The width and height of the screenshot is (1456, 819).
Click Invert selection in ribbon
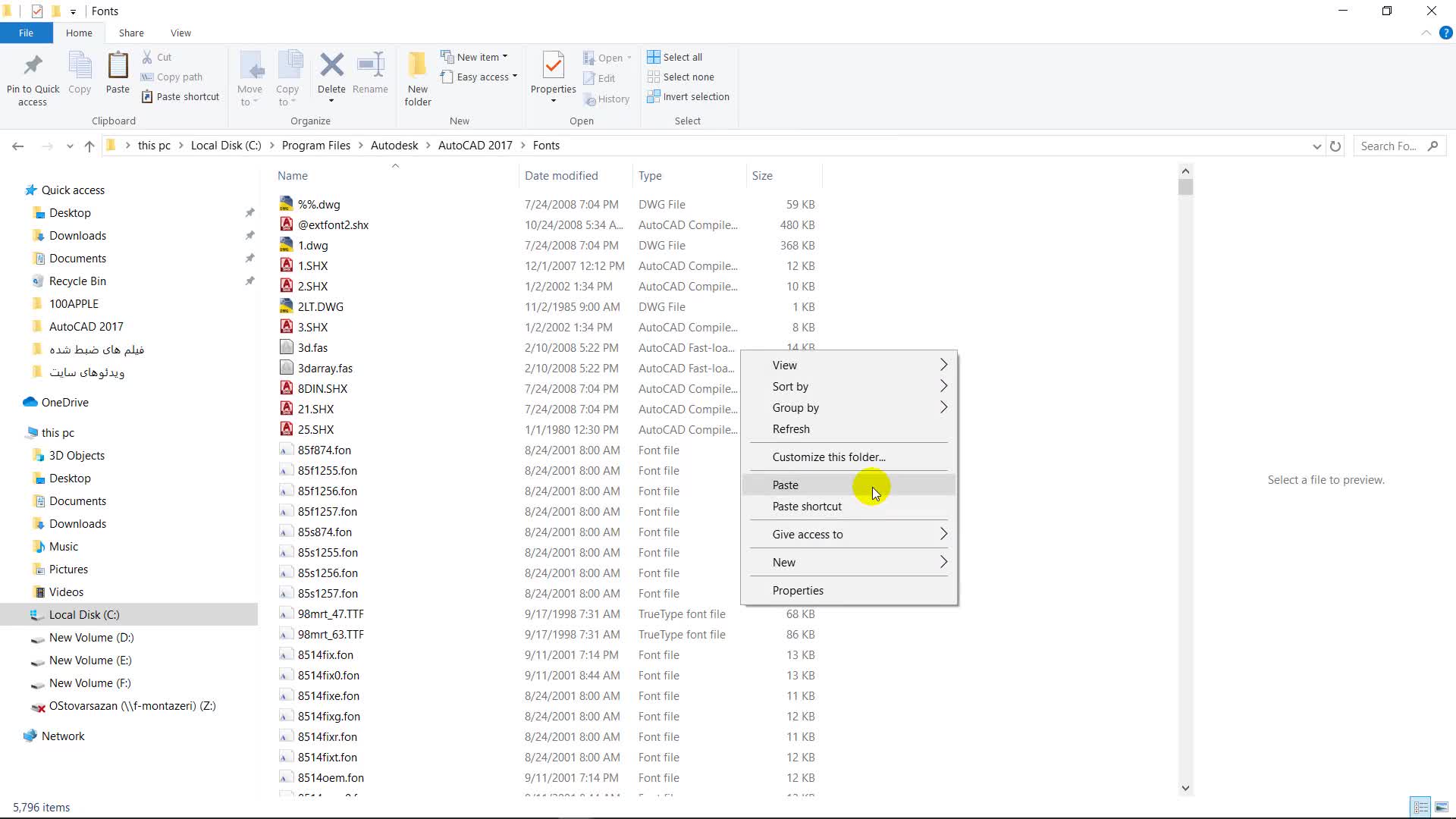coord(695,96)
